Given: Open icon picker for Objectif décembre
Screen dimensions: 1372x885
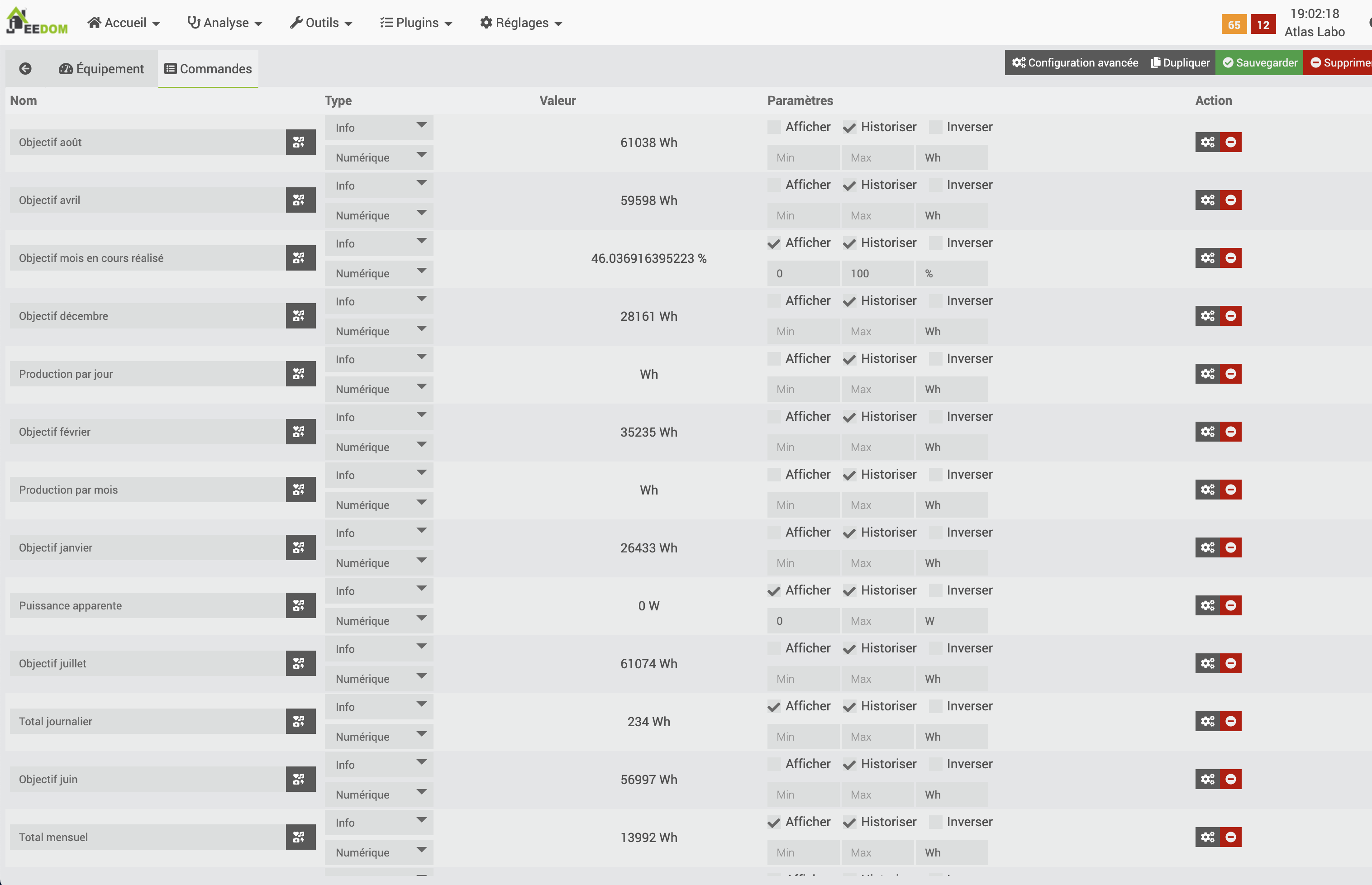Looking at the screenshot, I should pyautogui.click(x=300, y=316).
